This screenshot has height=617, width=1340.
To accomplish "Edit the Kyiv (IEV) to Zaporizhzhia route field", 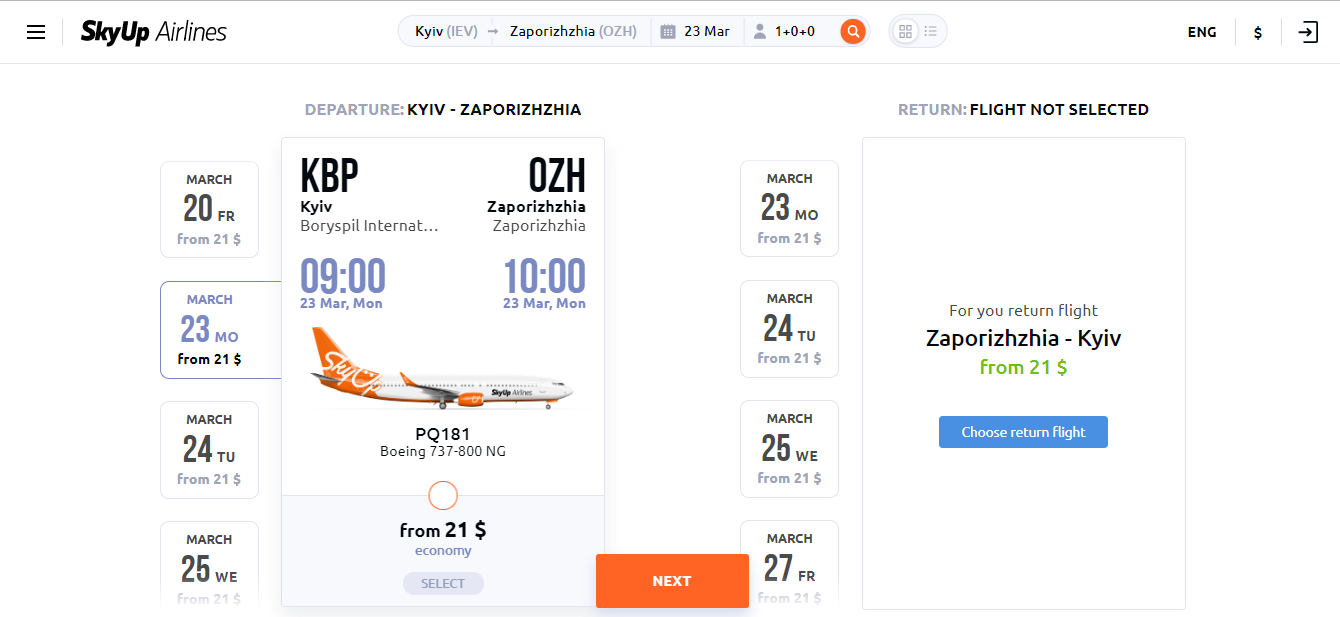I will click(x=525, y=31).
